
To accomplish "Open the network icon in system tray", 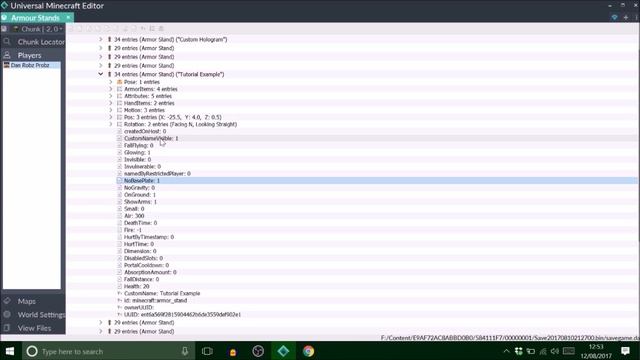I will pos(543,351).
